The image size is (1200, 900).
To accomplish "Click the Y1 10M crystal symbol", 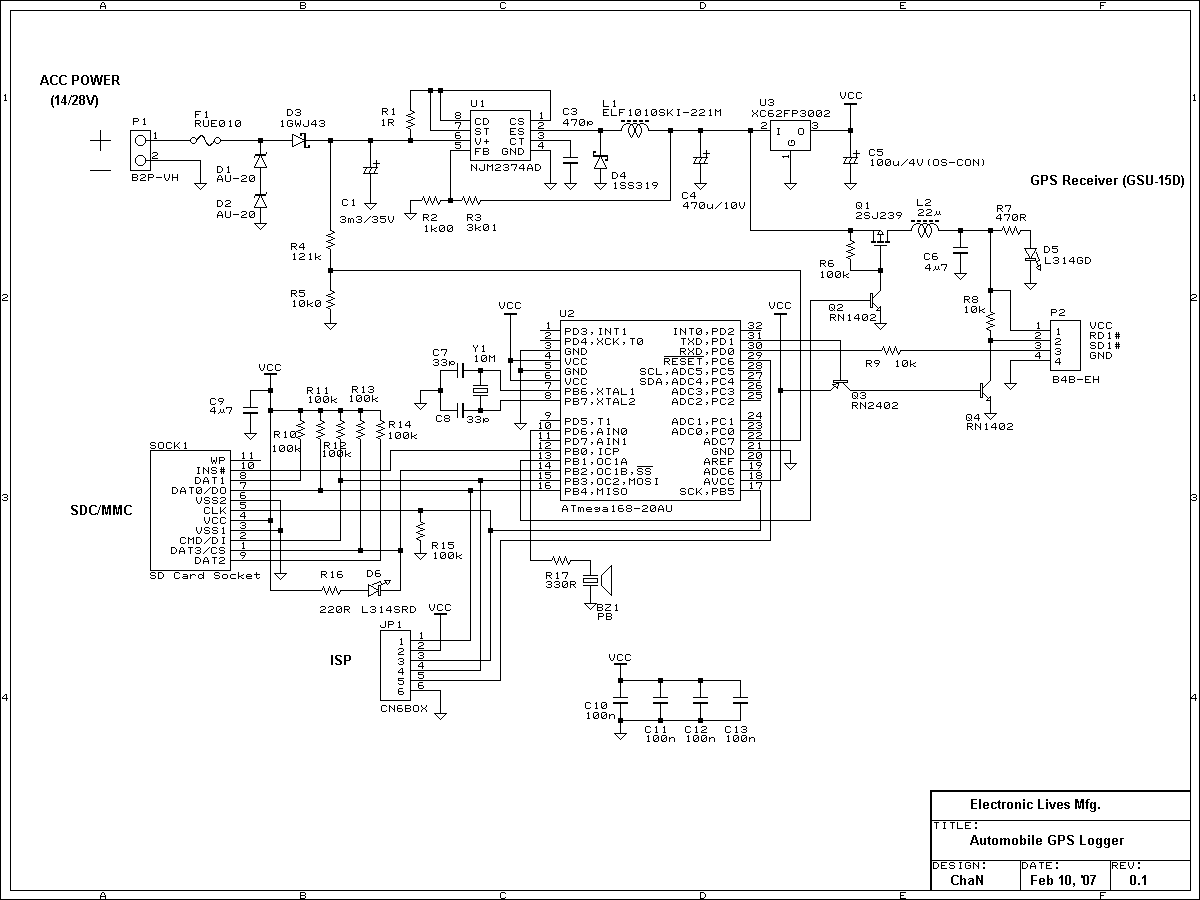I will (x=479, y=389).
